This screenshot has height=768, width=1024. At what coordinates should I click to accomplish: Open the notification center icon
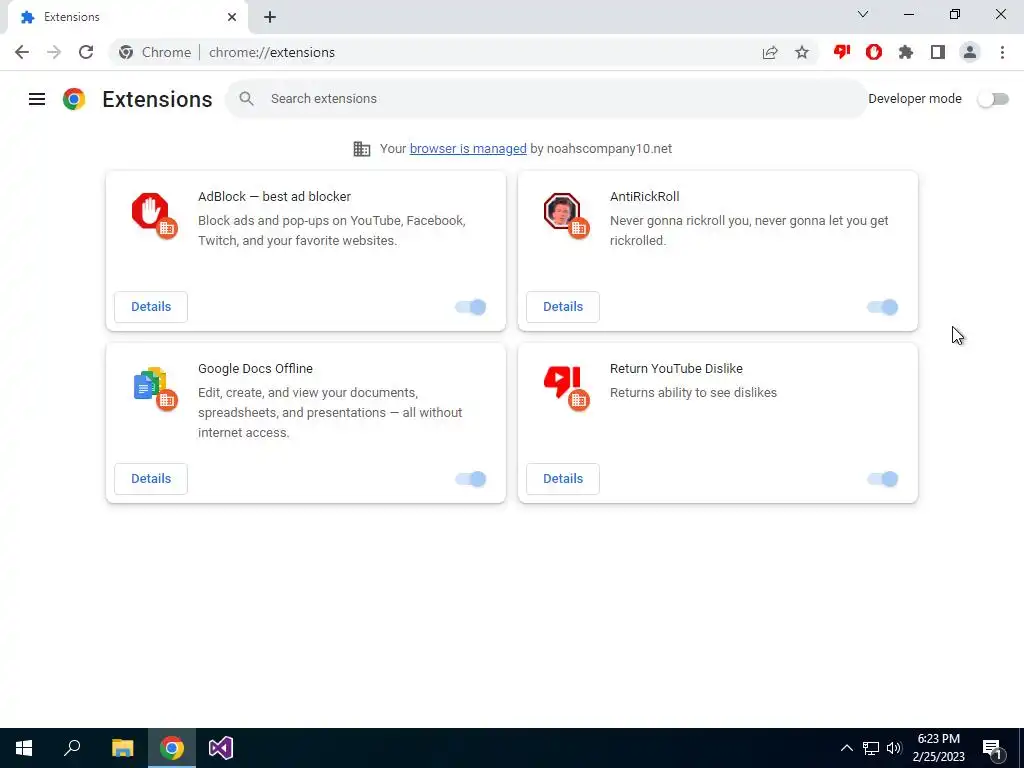[x=993, y=748]
